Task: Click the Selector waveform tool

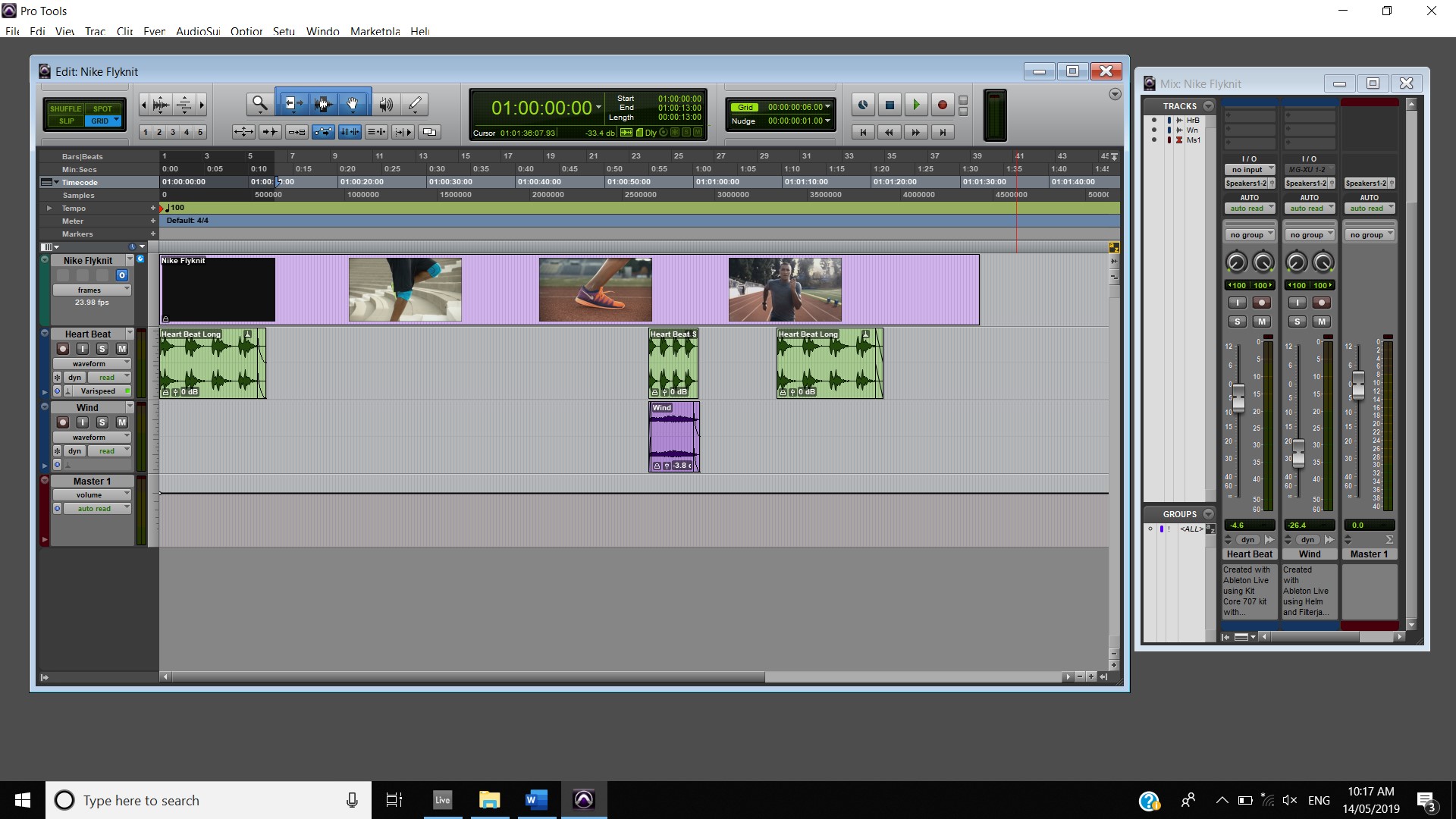Action: click(323, 104)
